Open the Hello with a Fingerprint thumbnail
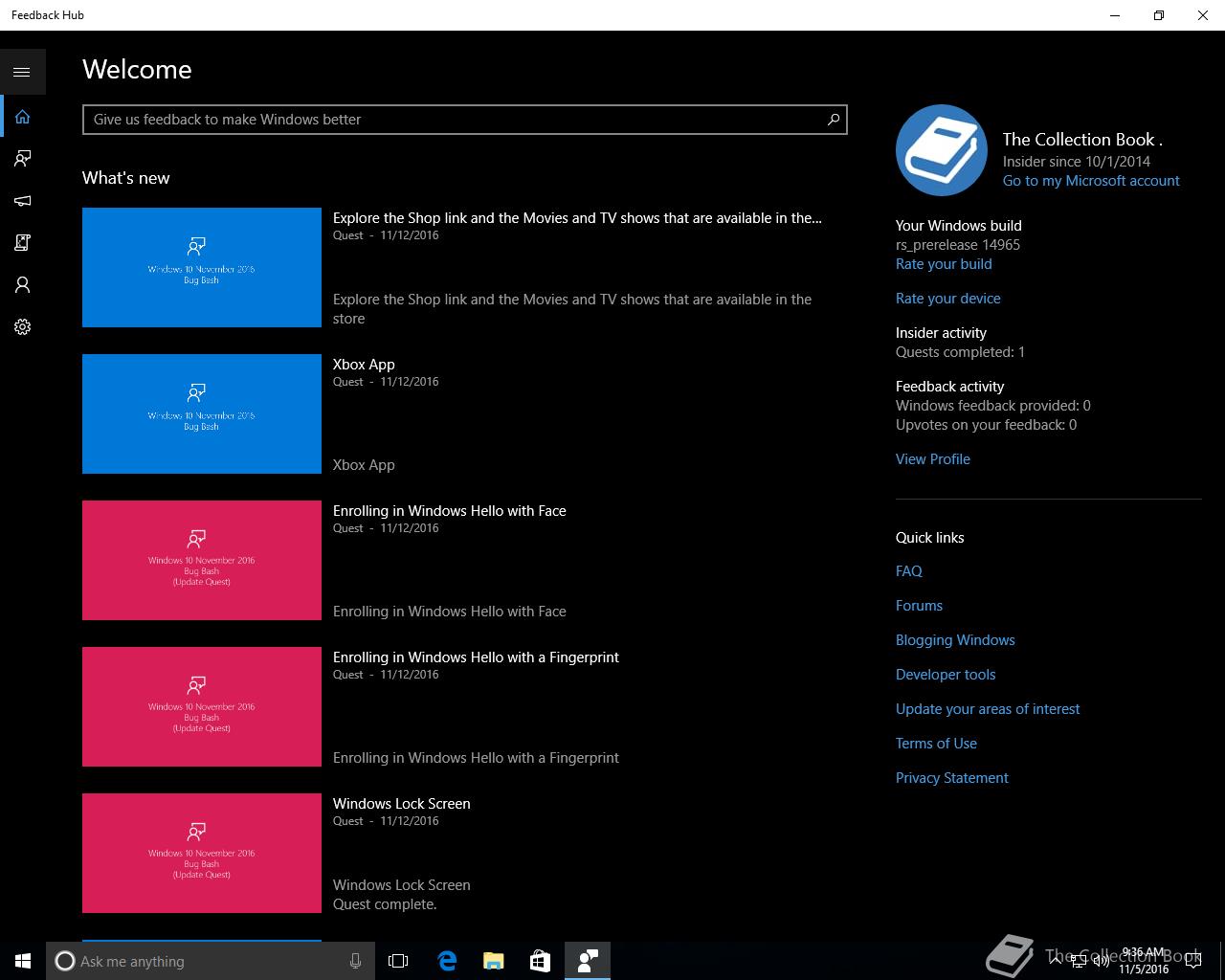The height and width of the screenshot is (980, 1225). [202, 706]
